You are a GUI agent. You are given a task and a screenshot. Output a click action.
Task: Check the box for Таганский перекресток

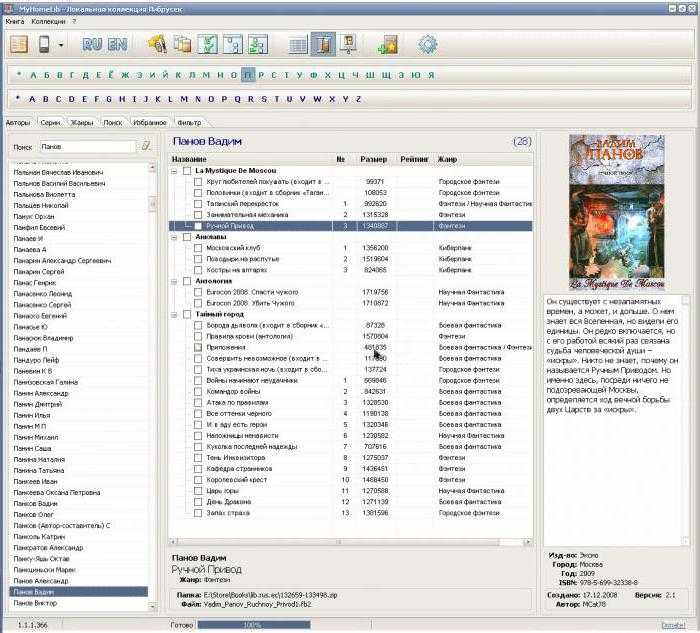[x=198, y=204]
